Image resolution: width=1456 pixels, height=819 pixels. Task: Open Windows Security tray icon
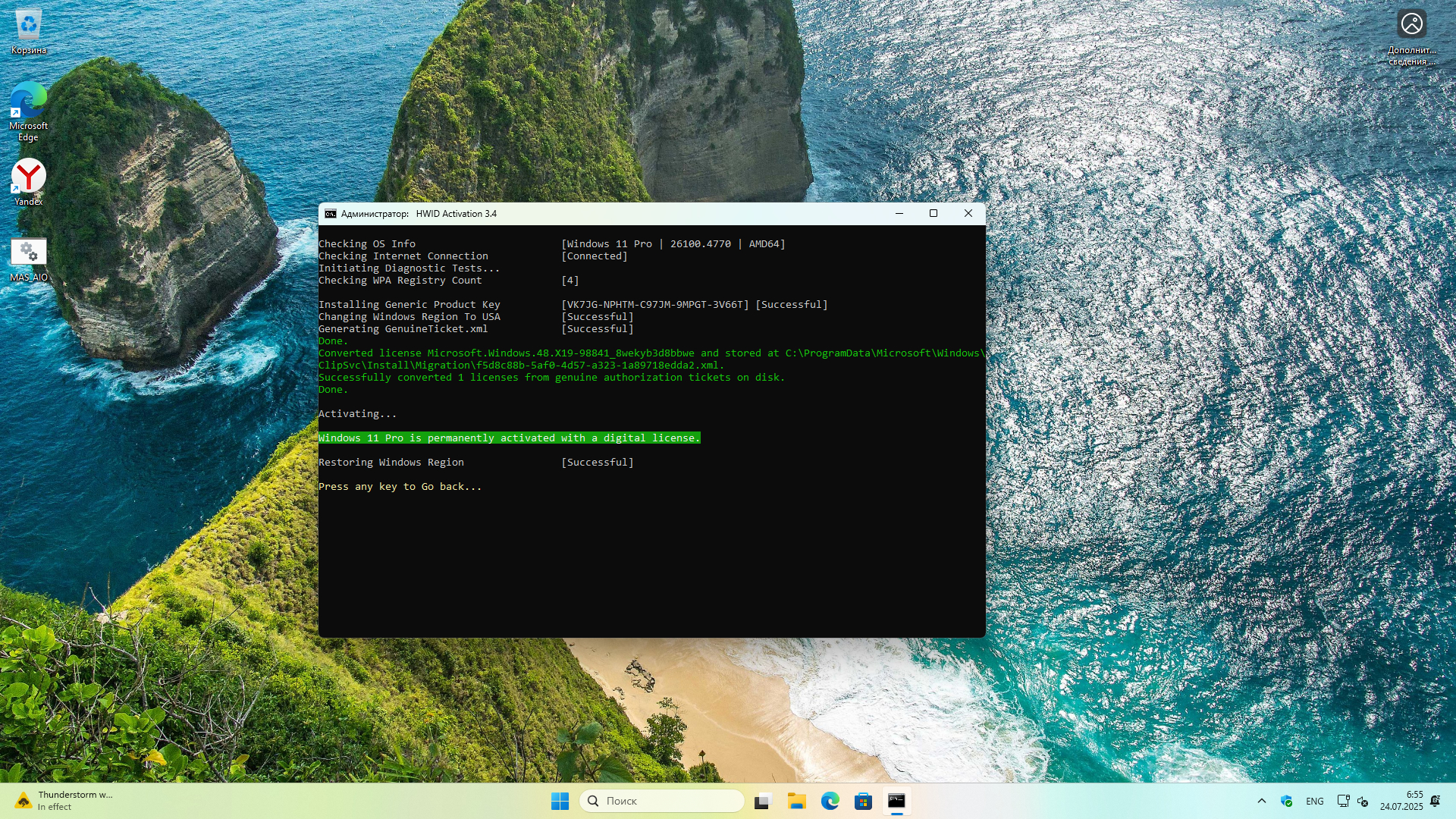click(x=1286, y=801)
